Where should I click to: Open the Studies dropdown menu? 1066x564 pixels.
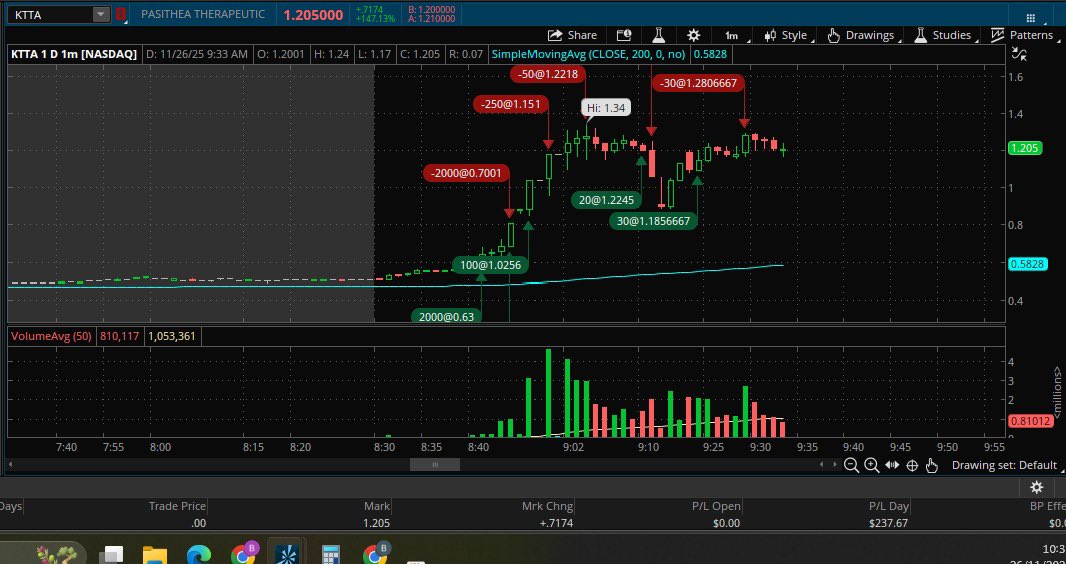pos(945,35)
